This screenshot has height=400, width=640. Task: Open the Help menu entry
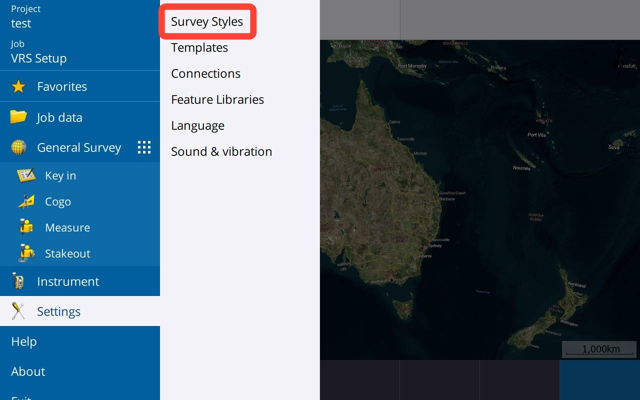pyautogui.click(x=24, y=342)
